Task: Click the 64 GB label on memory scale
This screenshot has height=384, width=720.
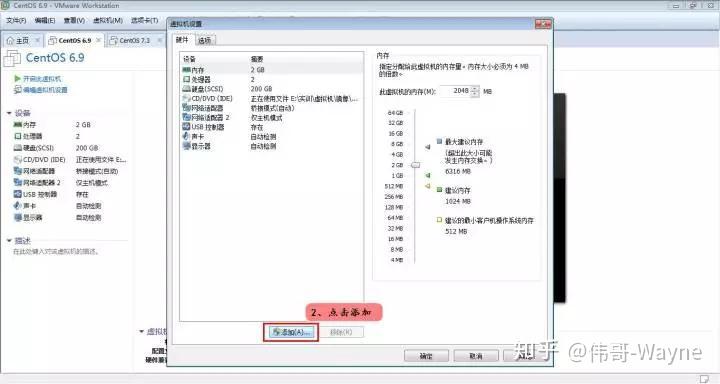Action: (x=395, y=113)
